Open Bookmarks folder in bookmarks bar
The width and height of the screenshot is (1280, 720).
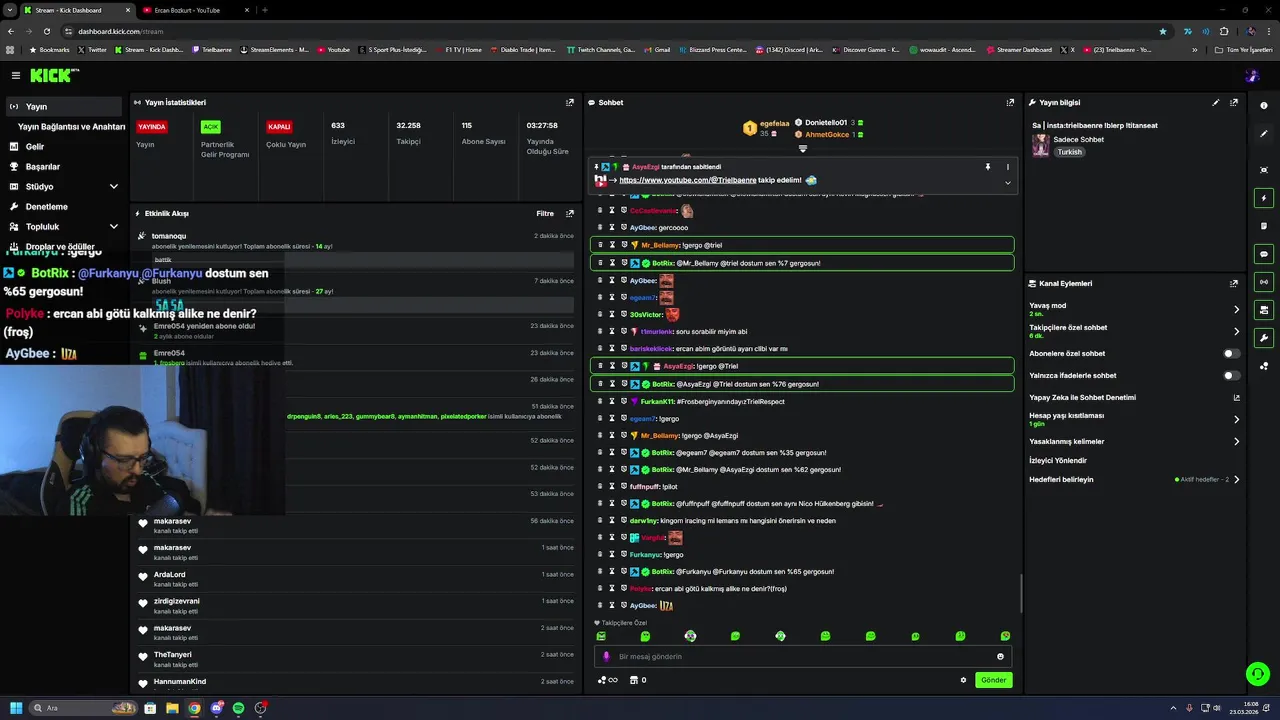coord(49,49)
